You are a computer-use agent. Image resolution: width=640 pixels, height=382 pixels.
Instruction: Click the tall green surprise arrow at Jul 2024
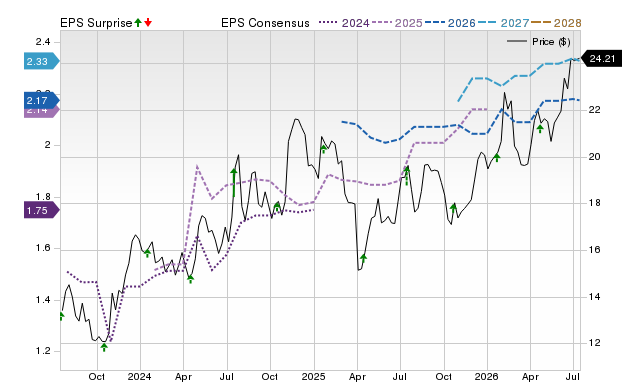pyautogui.click(x=234, y=182)
